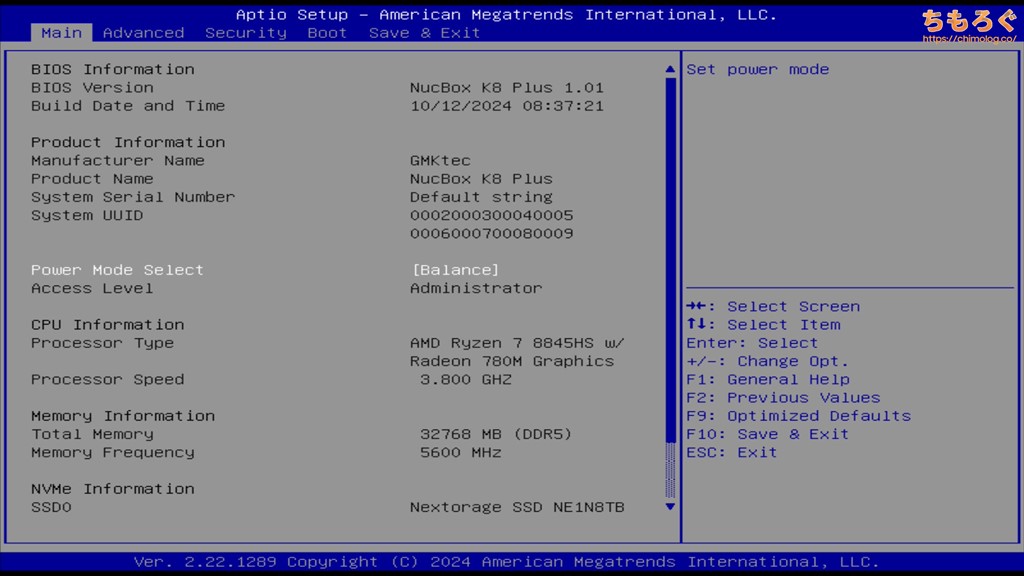
Task: Click the +/-: Change Opt. hint
Action: click(767, 361)
